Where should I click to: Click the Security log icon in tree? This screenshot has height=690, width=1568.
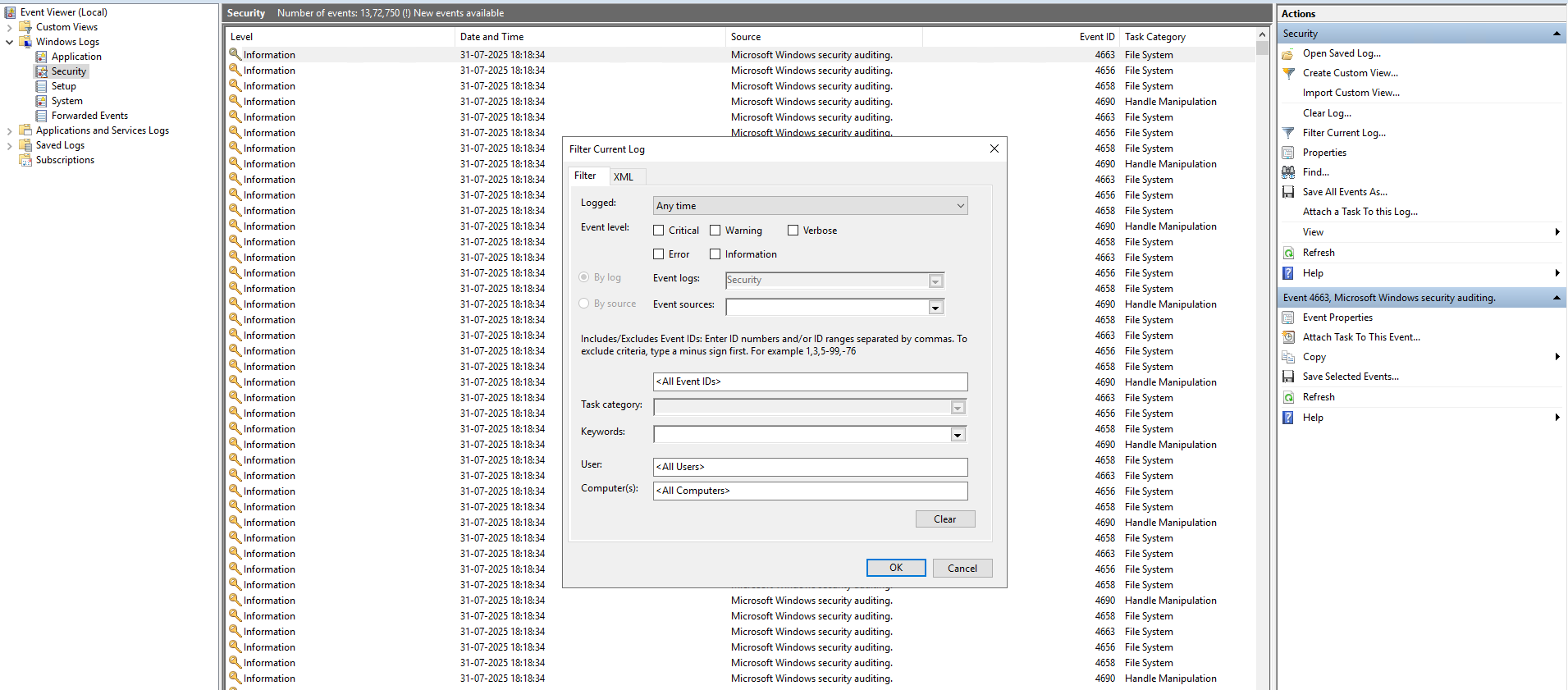coord(41,71)
